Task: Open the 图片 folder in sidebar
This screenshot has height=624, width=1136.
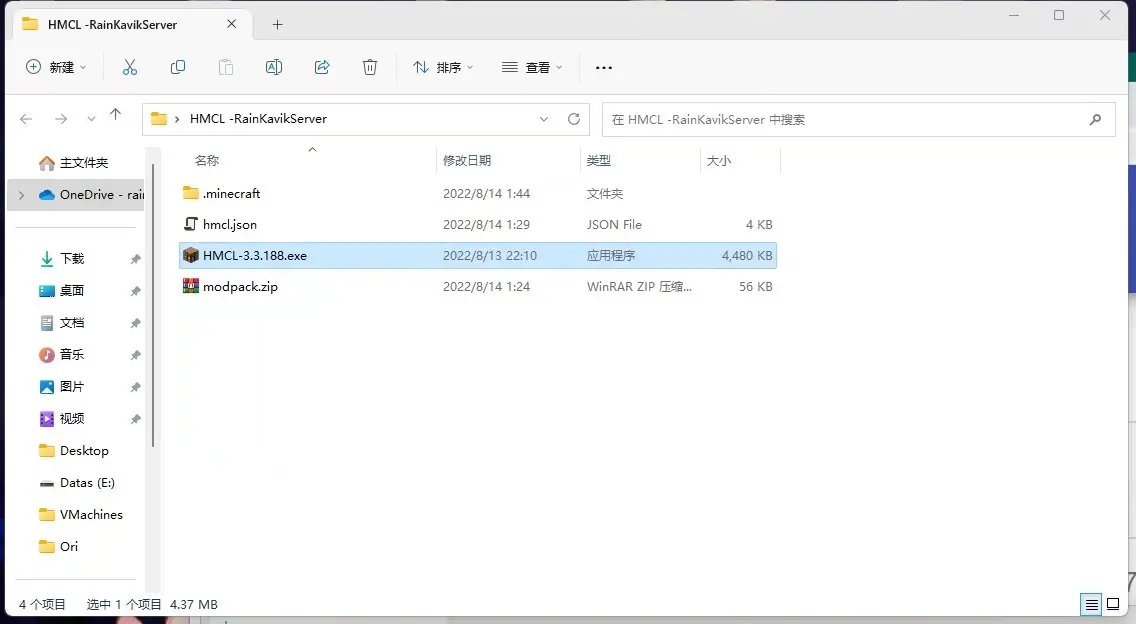Action: [70, 386]
